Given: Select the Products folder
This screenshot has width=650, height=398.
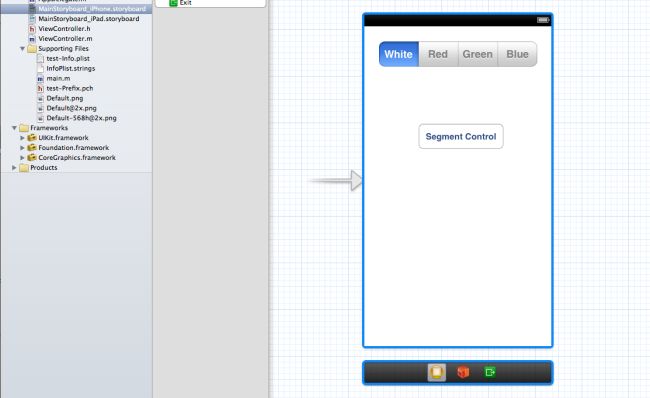Looking at the screenshot, I should point(44,167).
